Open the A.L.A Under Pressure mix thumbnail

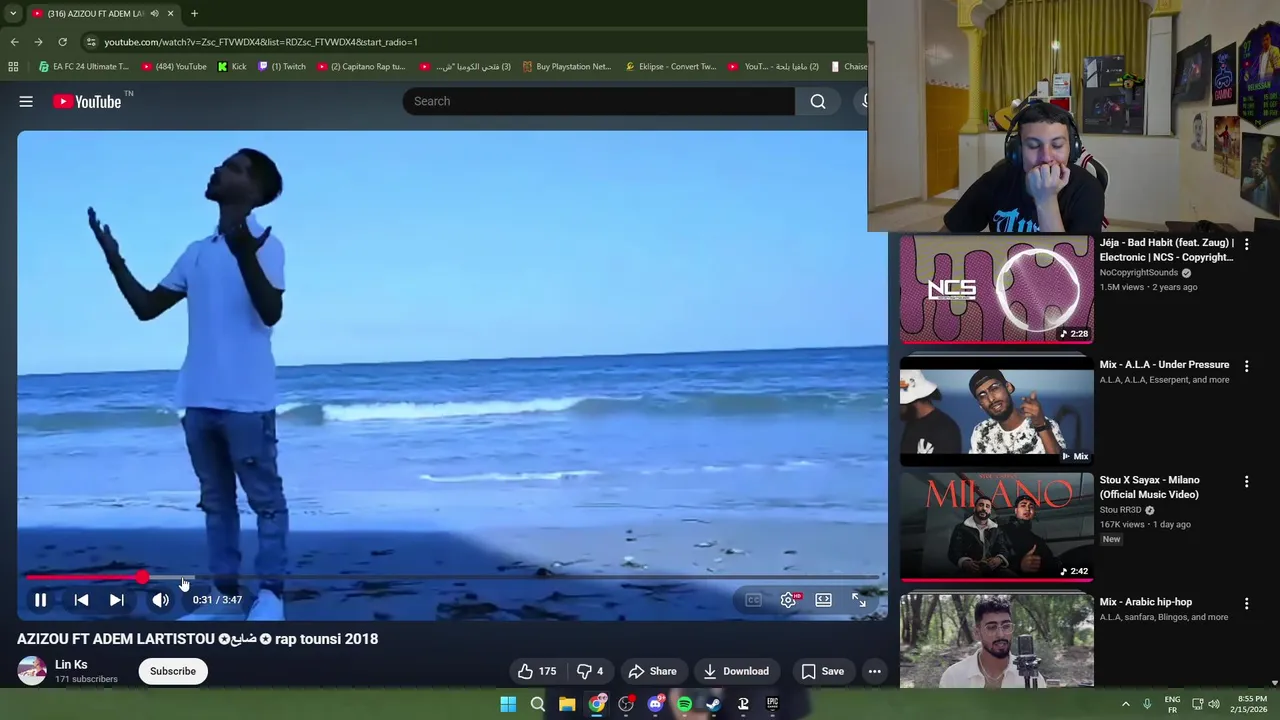(x=997, y=410)
